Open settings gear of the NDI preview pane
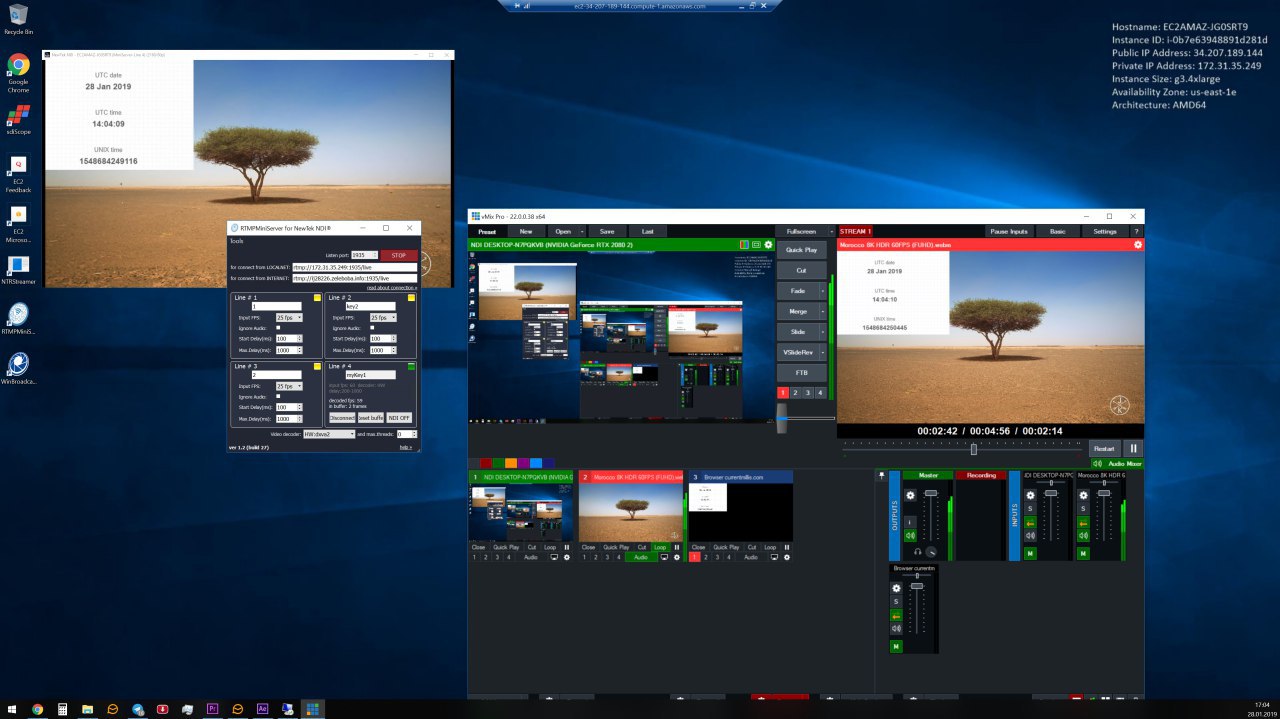This screenshot has width=1280, height=719. coord(769,245)
